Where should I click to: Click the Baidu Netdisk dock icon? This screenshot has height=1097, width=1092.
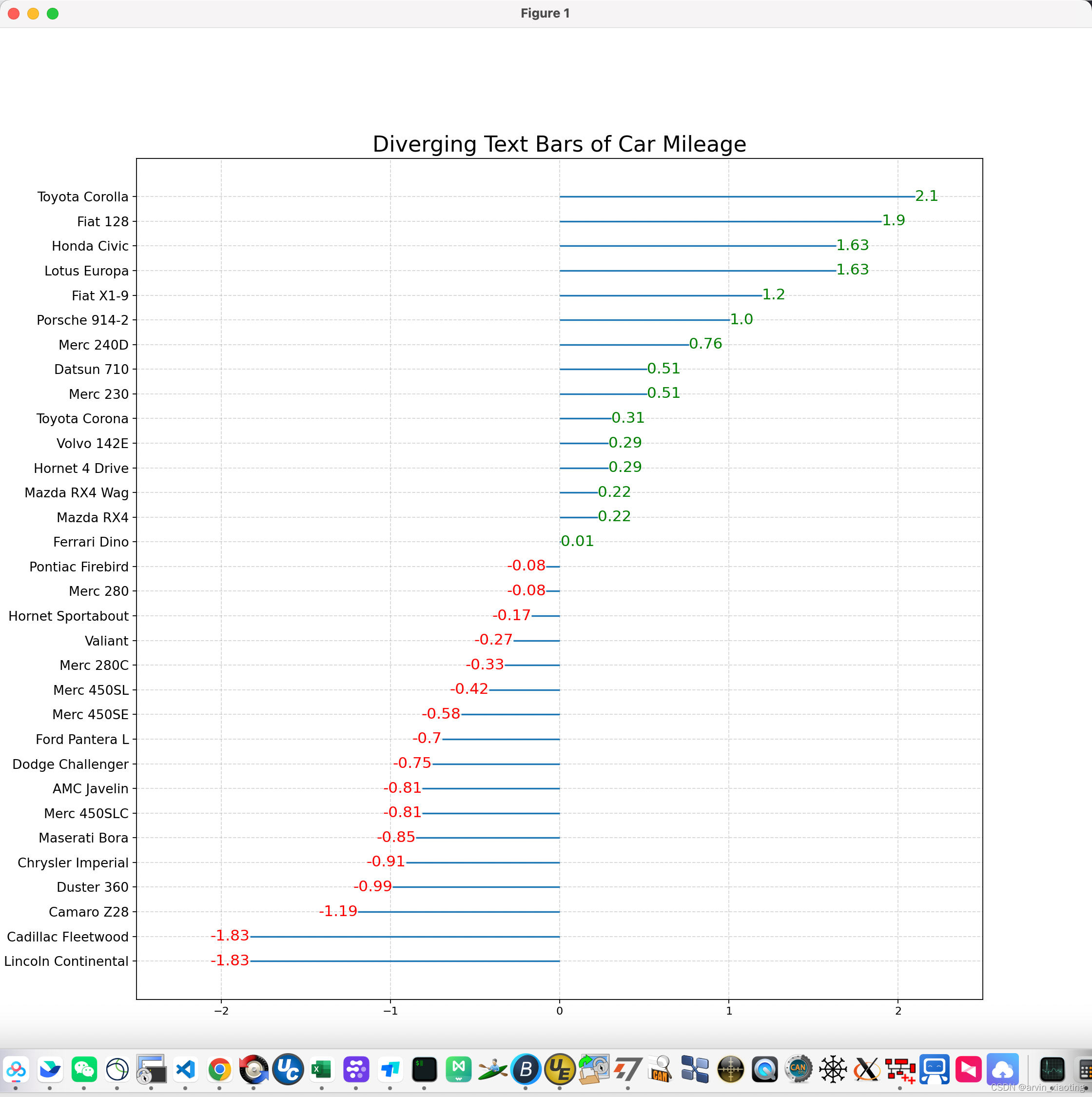16,1070
